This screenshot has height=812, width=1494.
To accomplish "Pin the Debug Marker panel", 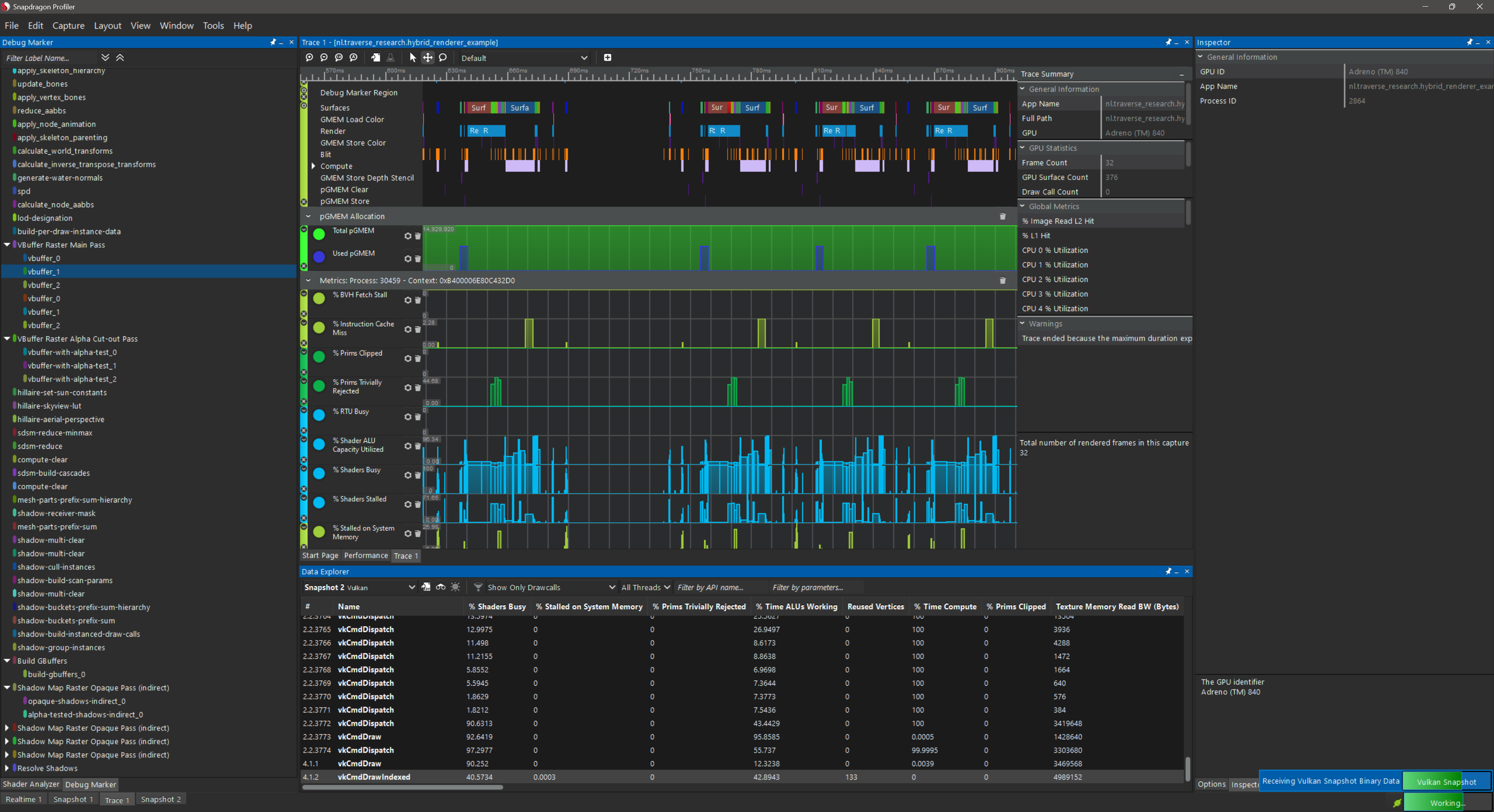I will (273, 42).
